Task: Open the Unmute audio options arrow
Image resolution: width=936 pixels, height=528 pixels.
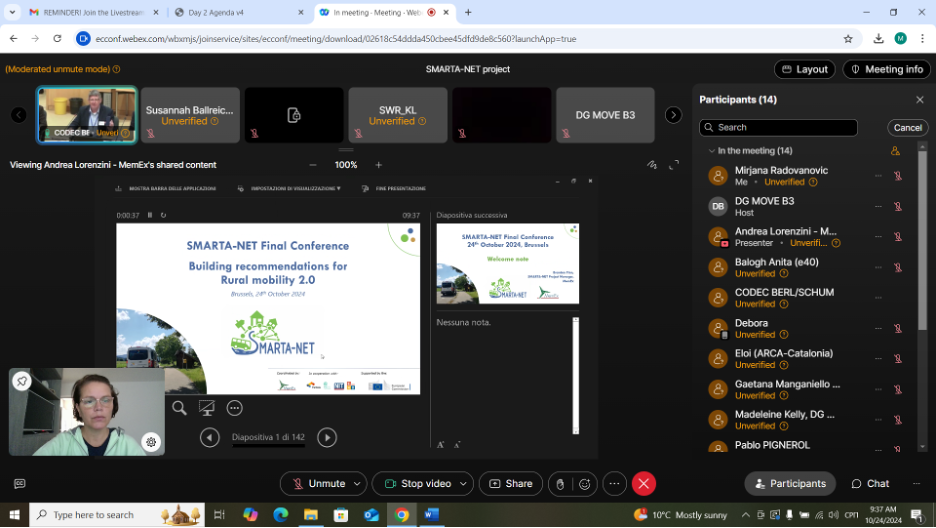Action: (x=359, y=484)
